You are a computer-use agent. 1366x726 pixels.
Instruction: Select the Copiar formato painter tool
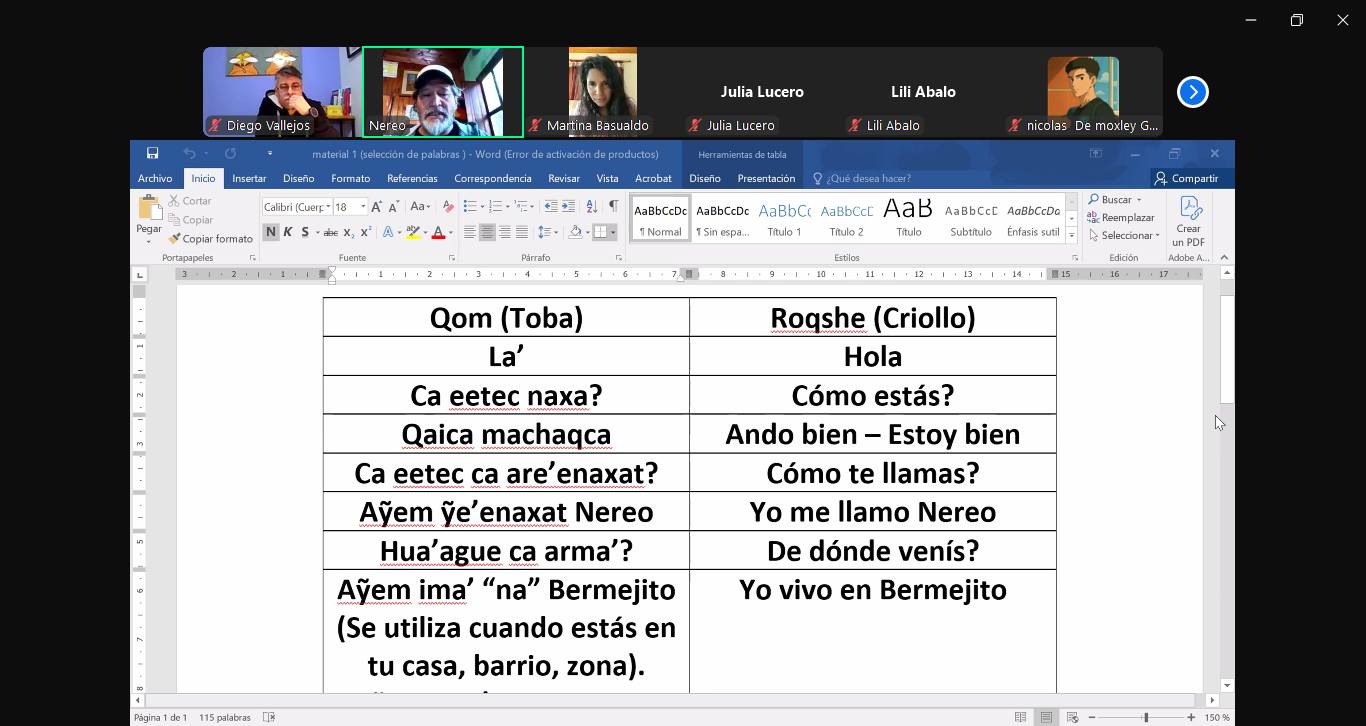pos(211,239)
